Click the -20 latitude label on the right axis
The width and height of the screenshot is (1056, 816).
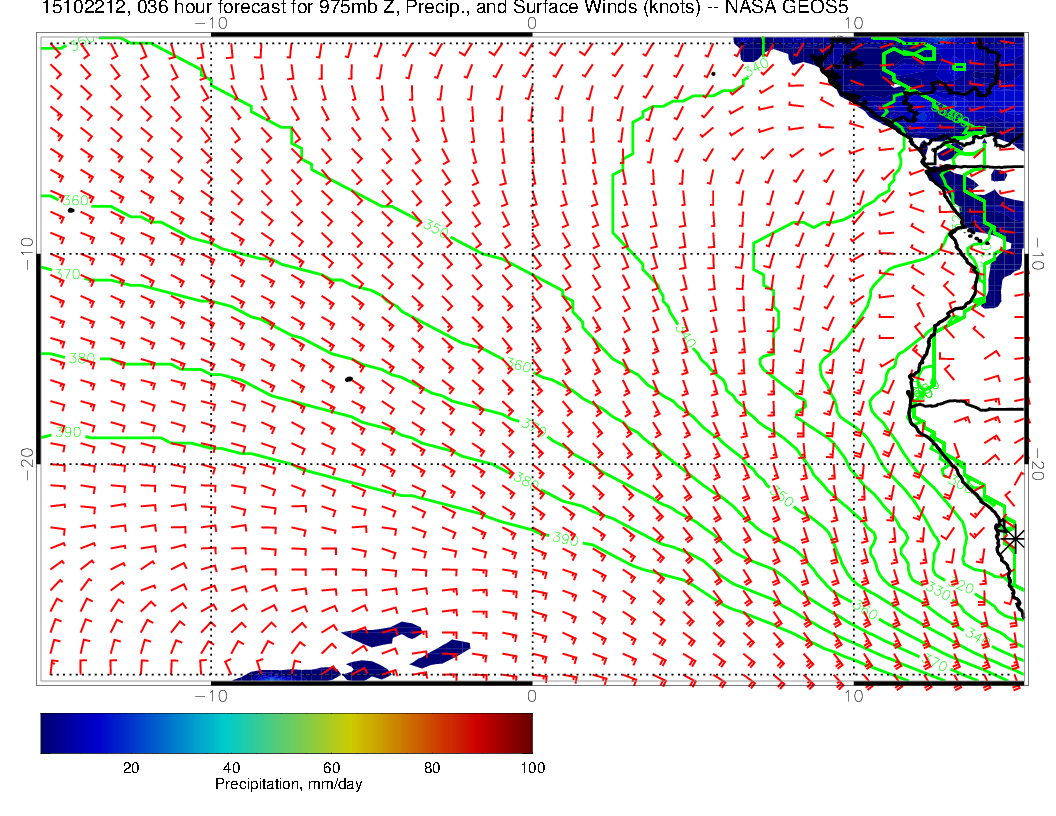[1037, 464]
